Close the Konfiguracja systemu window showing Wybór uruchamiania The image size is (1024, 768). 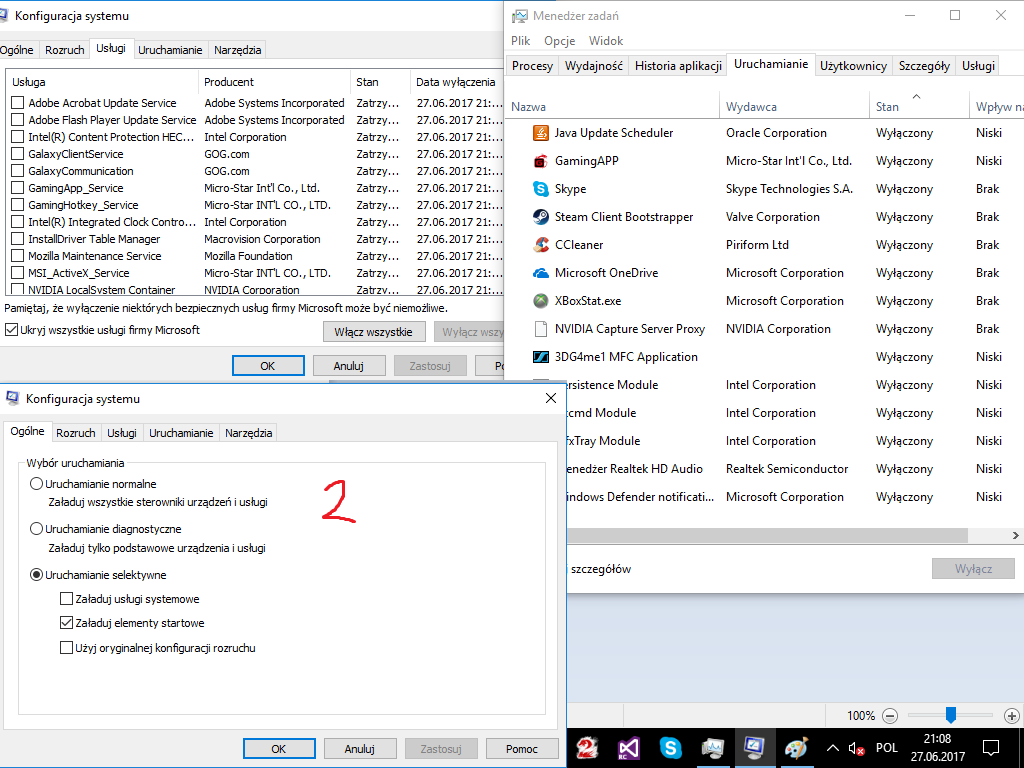(551, 398)
